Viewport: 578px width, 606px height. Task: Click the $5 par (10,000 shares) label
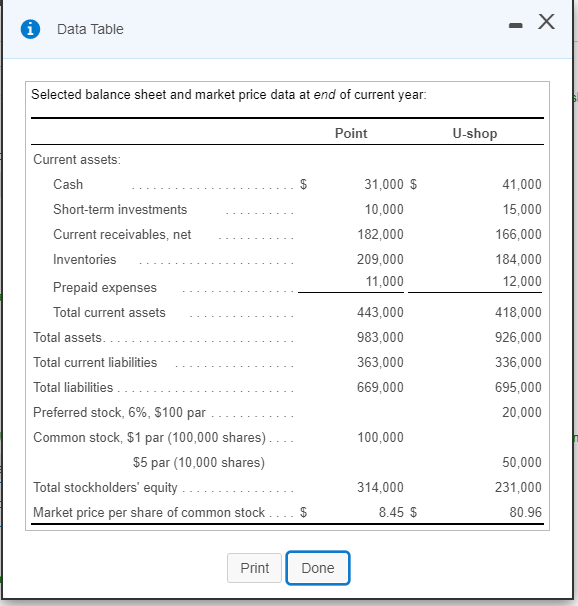(199, 463)
